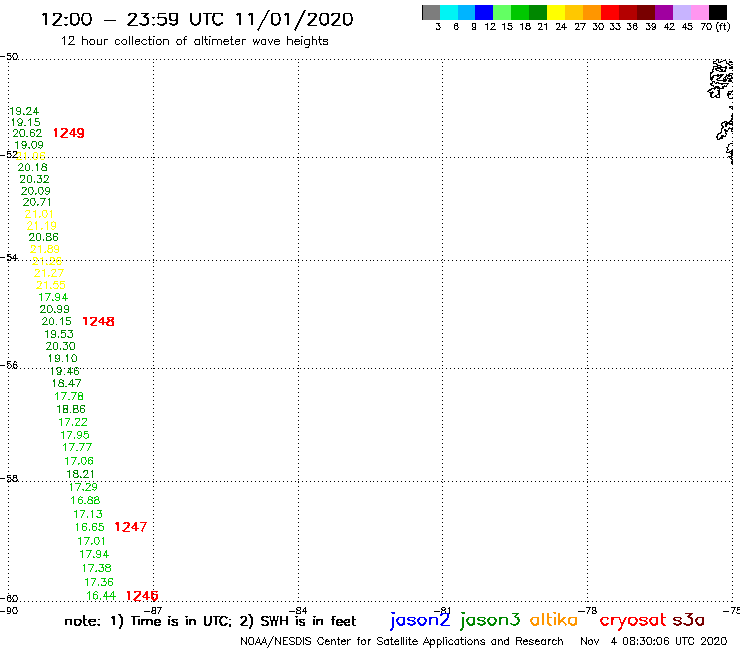Viewport: 740px width, 650px height.
Task: Click the yellow 21.01 wave height value
Action: pyautogui.click(x=39, y=214)
